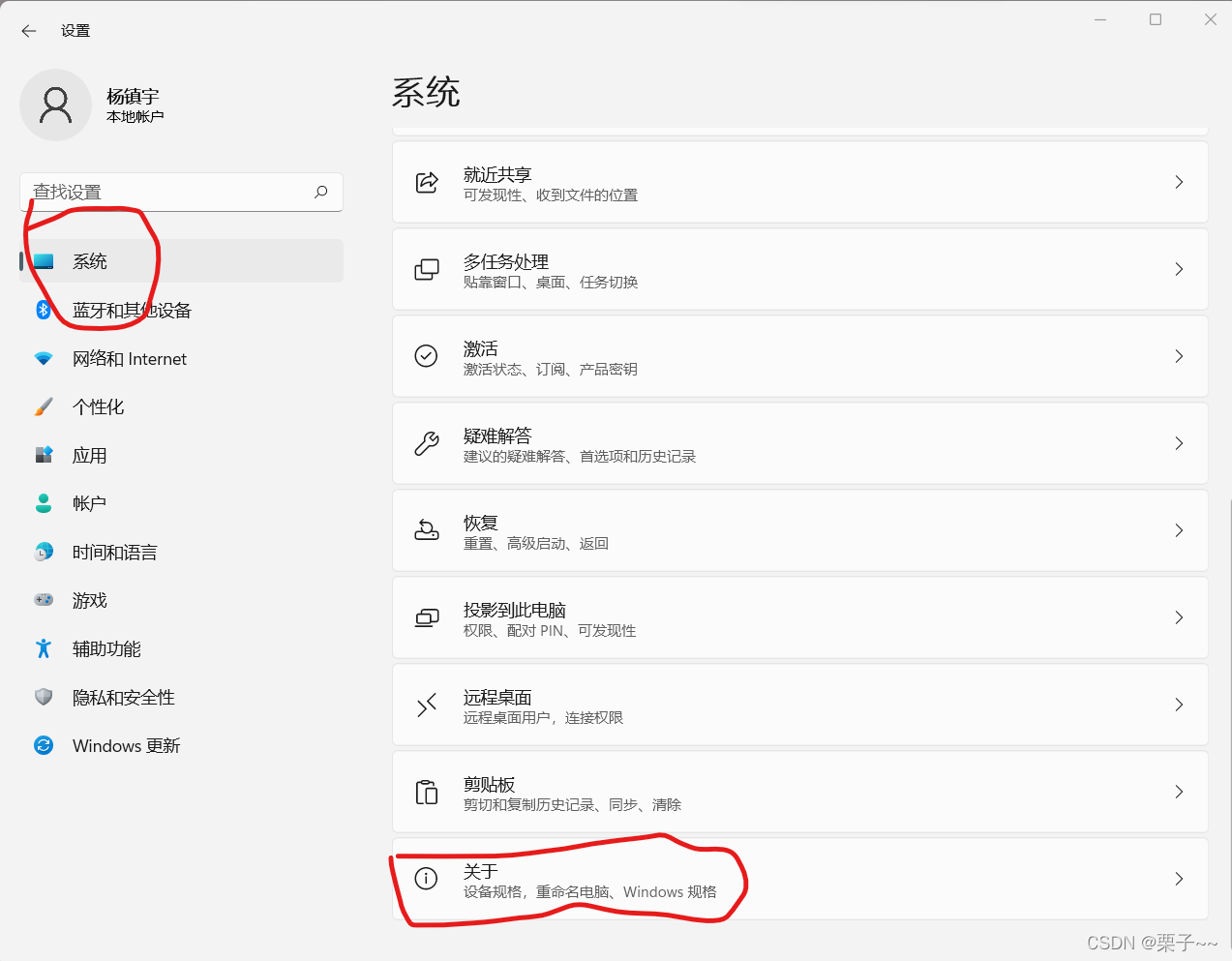Open 时间和语言 section label
This screenshot has width=1232, height=961.
coord(115,552)
